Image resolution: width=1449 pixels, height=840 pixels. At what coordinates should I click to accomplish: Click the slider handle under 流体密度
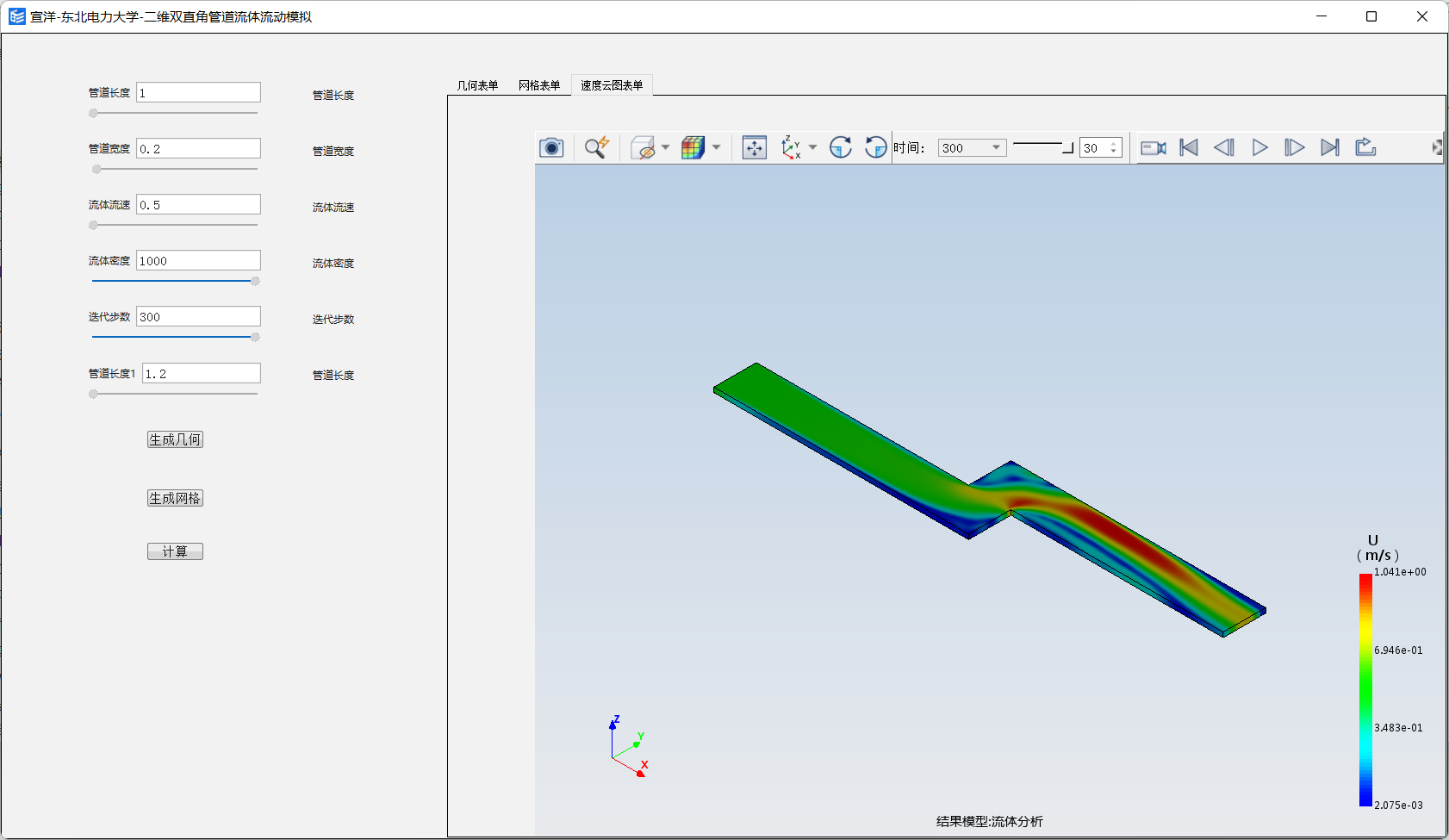point(255,281)
